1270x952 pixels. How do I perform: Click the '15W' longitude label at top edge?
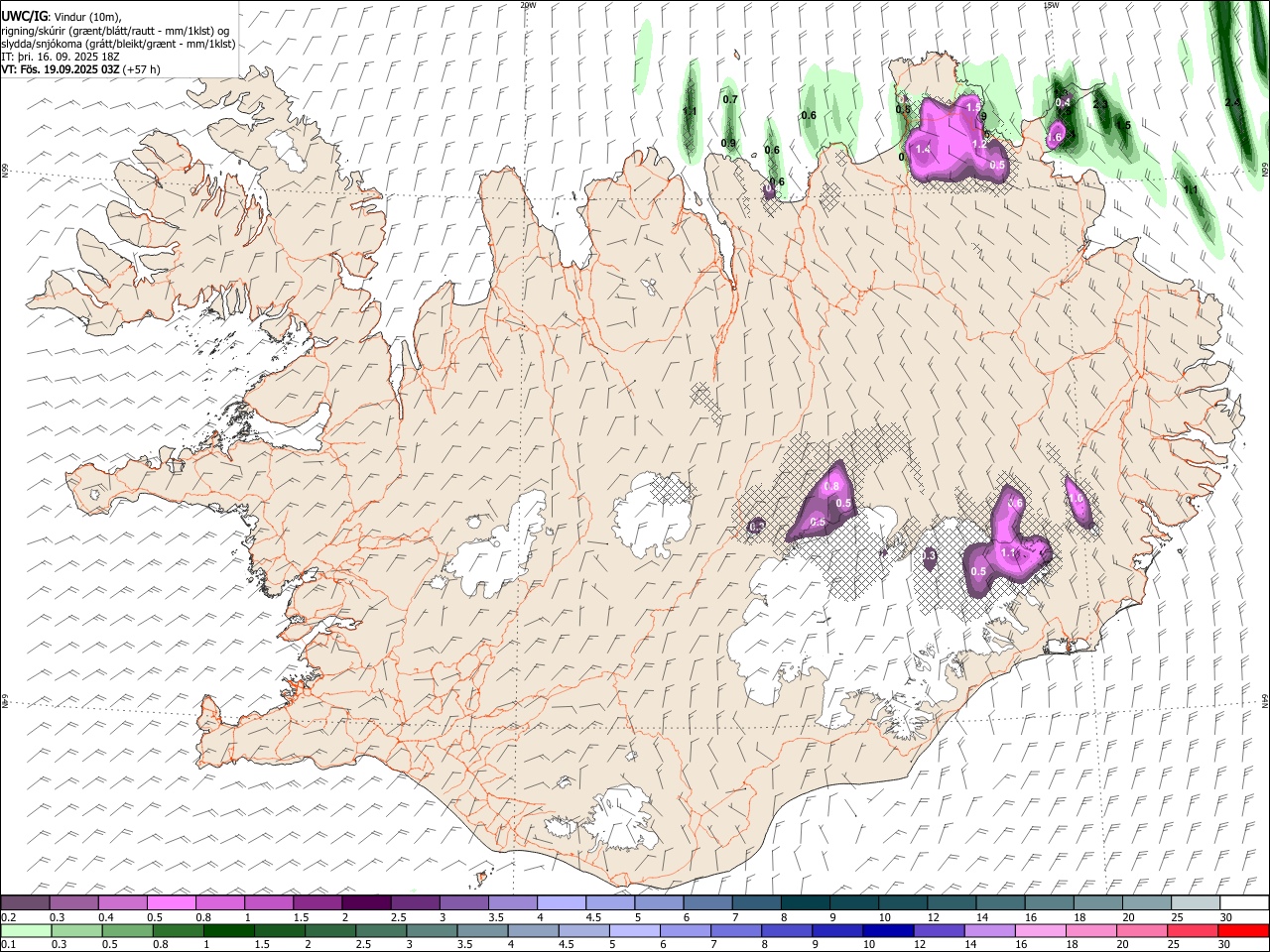(x=1051, y=5)
